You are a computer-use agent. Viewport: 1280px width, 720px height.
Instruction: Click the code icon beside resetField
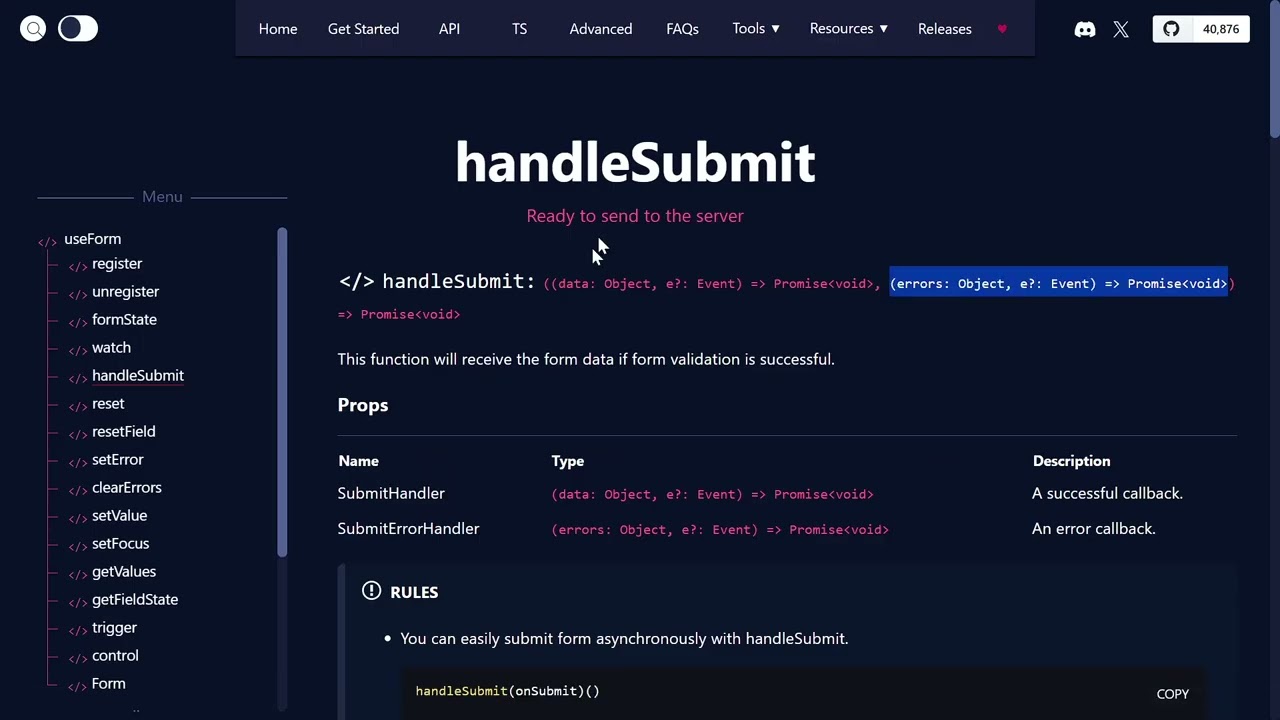click(x=77, y=434)
